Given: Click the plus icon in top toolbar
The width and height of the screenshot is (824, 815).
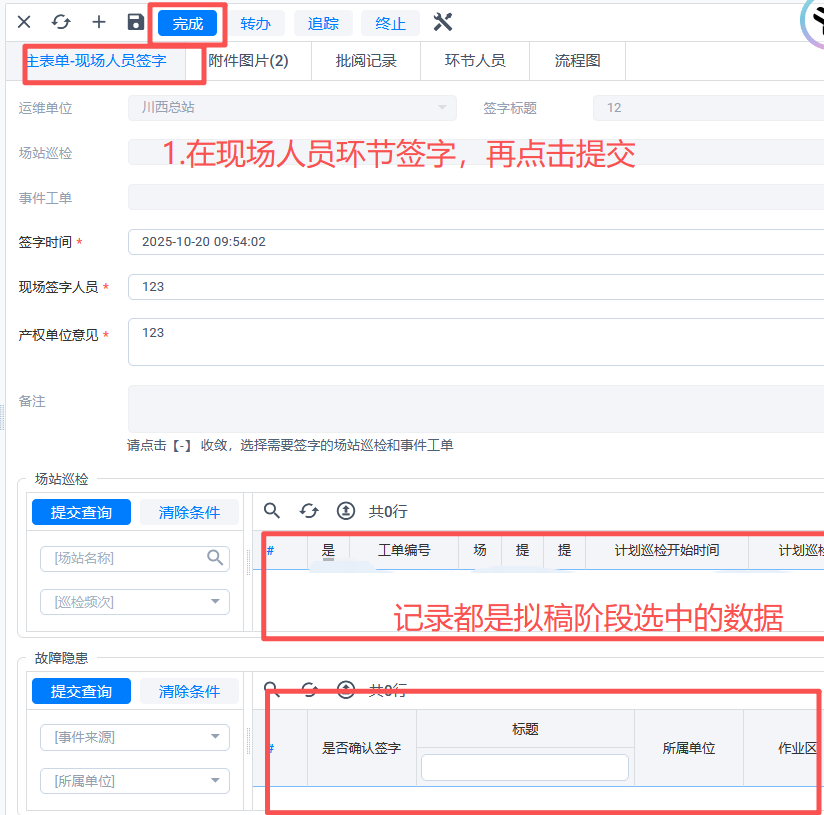Looking at the screenshot, I should tap(99, 22).
